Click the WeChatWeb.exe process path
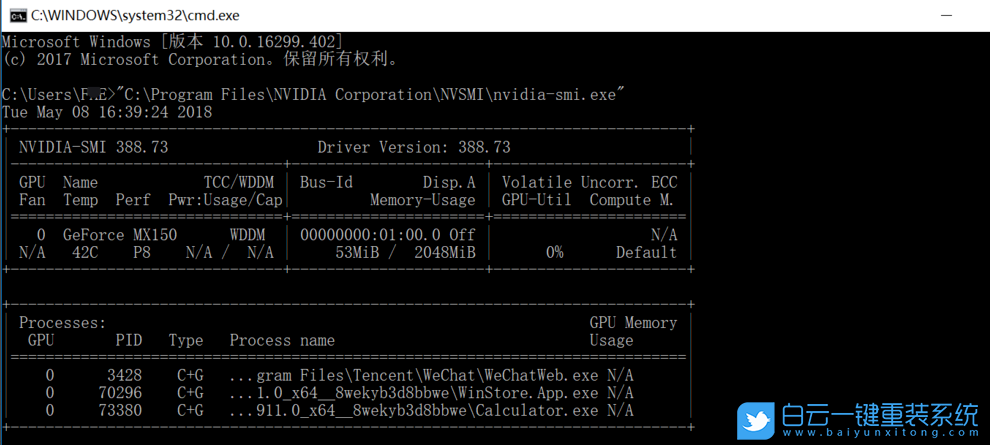 point(414,376)
